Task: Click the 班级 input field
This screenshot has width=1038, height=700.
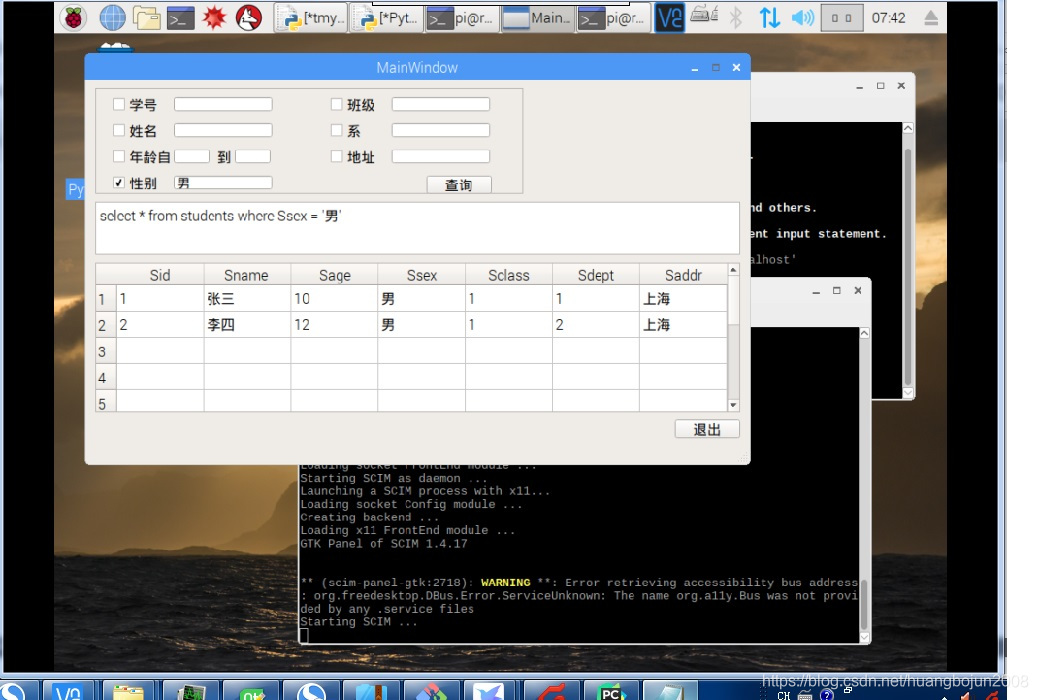Action: tap(441, 104)
